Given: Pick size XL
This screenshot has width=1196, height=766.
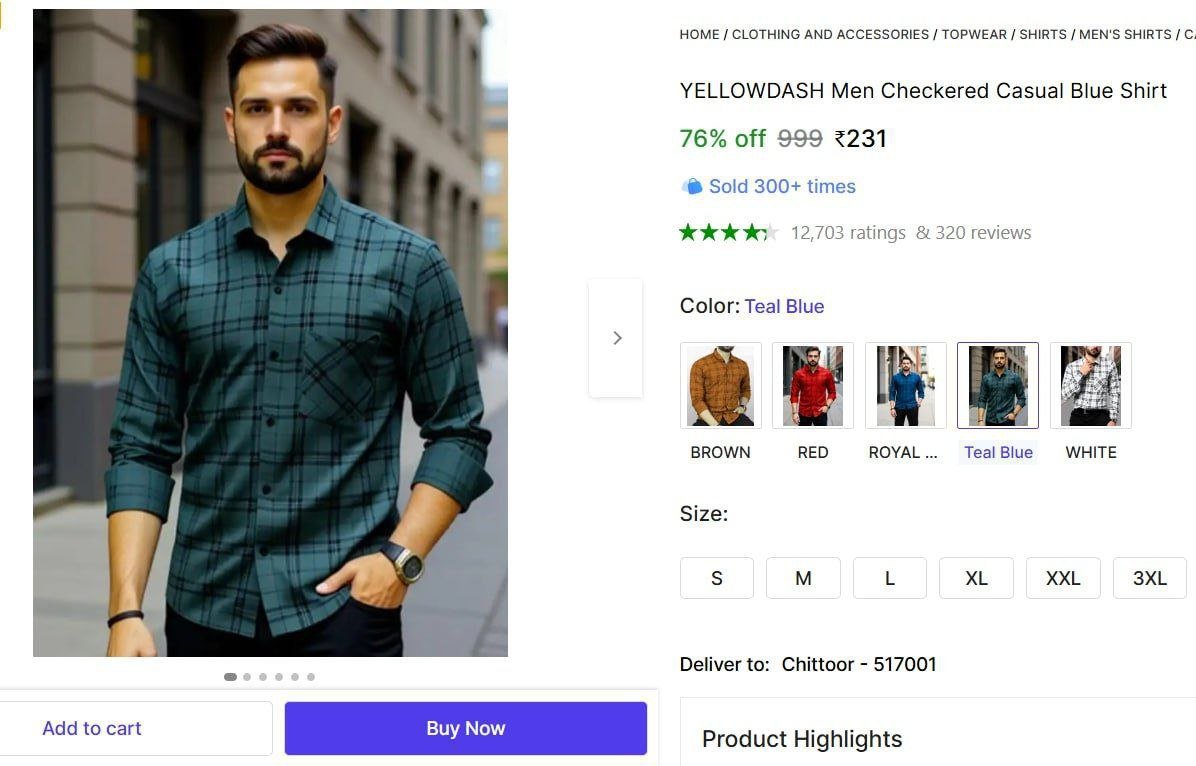Looking at the screenshot, I should 976,578.
